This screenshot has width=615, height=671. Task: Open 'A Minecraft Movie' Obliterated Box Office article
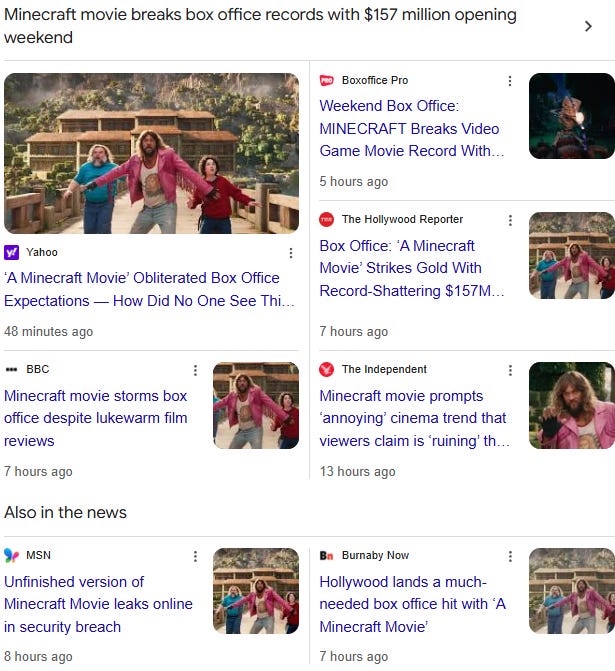point(149,289)
